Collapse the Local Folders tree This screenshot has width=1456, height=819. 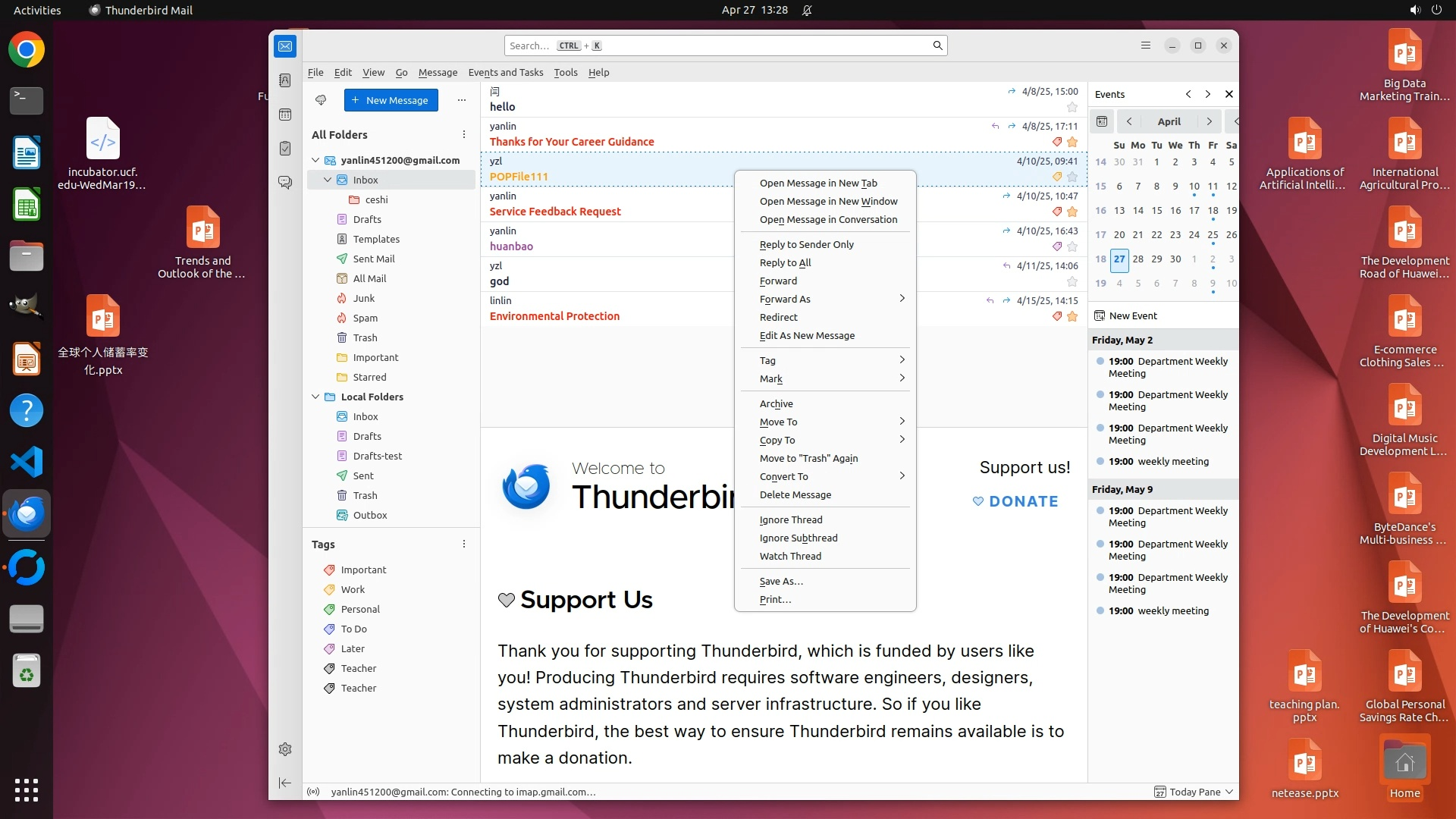pyautogui.click(x=315, y=397)
